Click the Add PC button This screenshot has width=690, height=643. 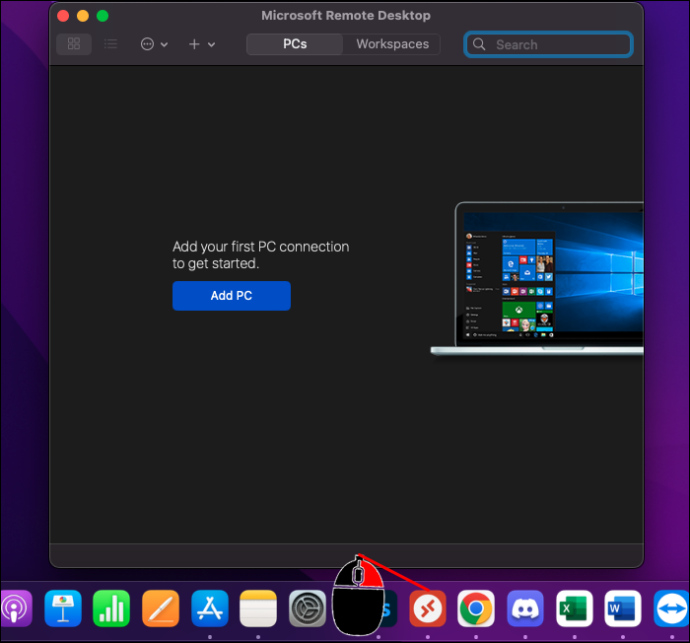click(231, 296)
